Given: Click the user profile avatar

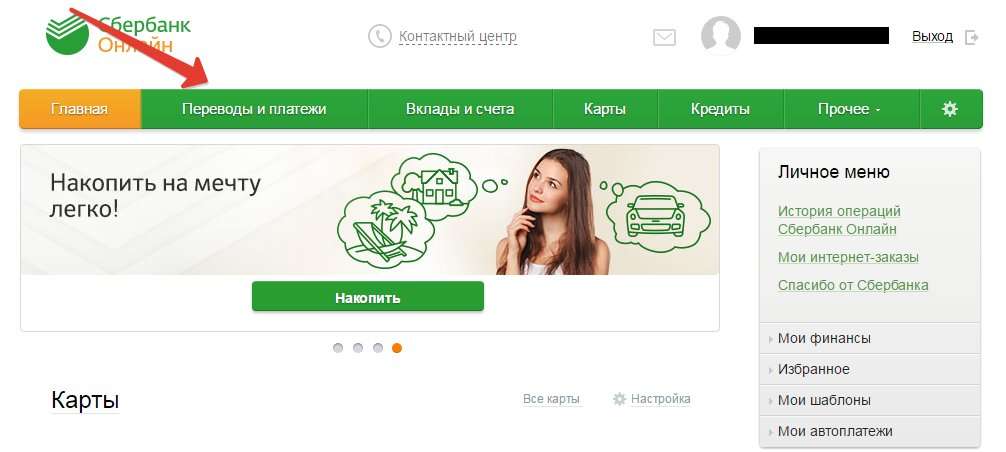Looking at the screenshot, I should pos(721,35).
